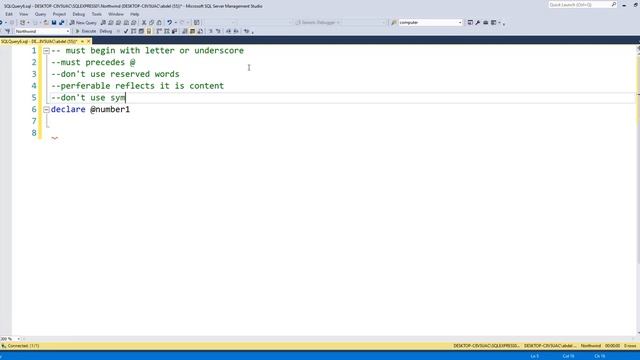The width and height of the screenshot is (640, 360).
Task: Click the Decrease Indent icon
Action: [228, 31]
